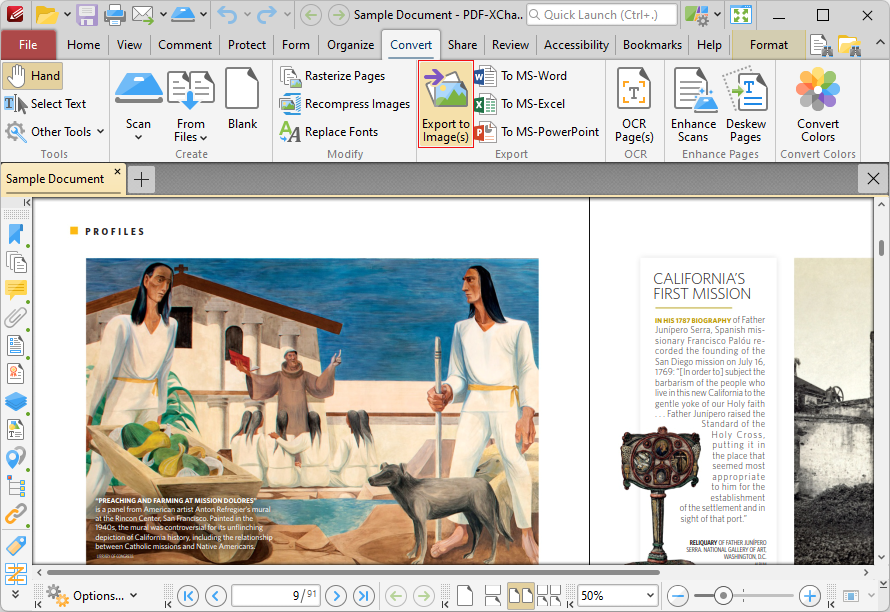Switch to single page layout
Viewport: 890px width, 612px height.
point(465,596)
